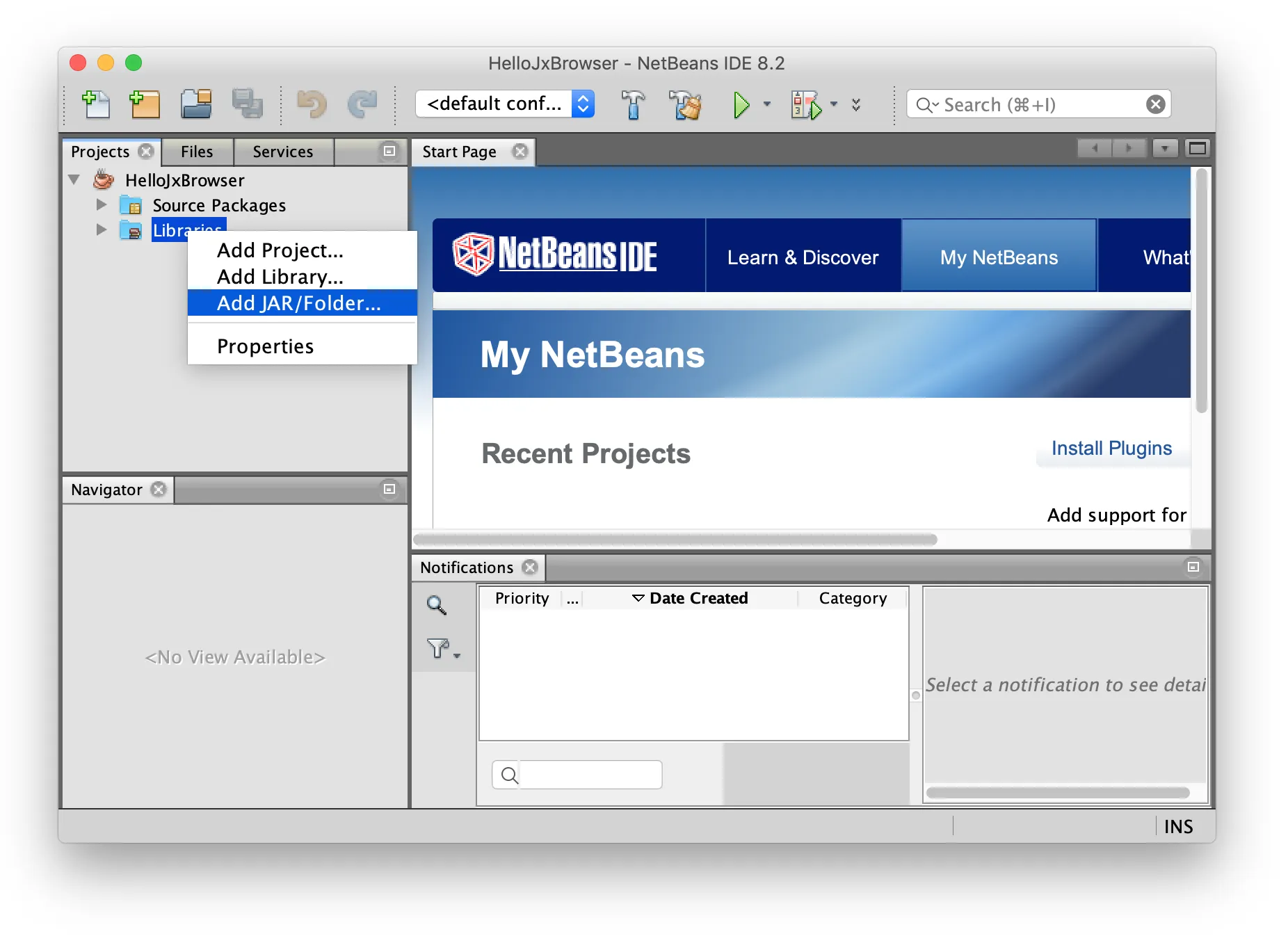Choose Add Library... from context menu
This screenshot has width=1288, height=943.
[302, 276]
